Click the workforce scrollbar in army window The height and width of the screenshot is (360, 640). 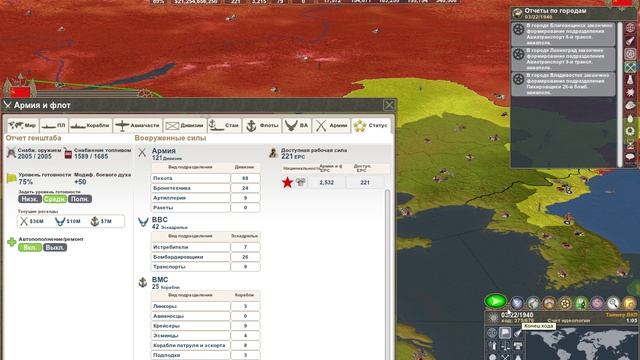click(x=387, y=274)
